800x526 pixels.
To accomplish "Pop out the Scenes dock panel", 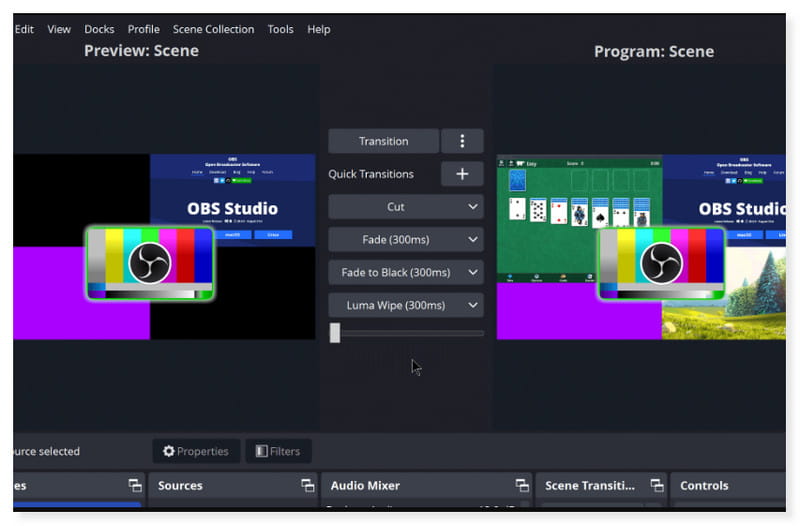I will (135, 486).
